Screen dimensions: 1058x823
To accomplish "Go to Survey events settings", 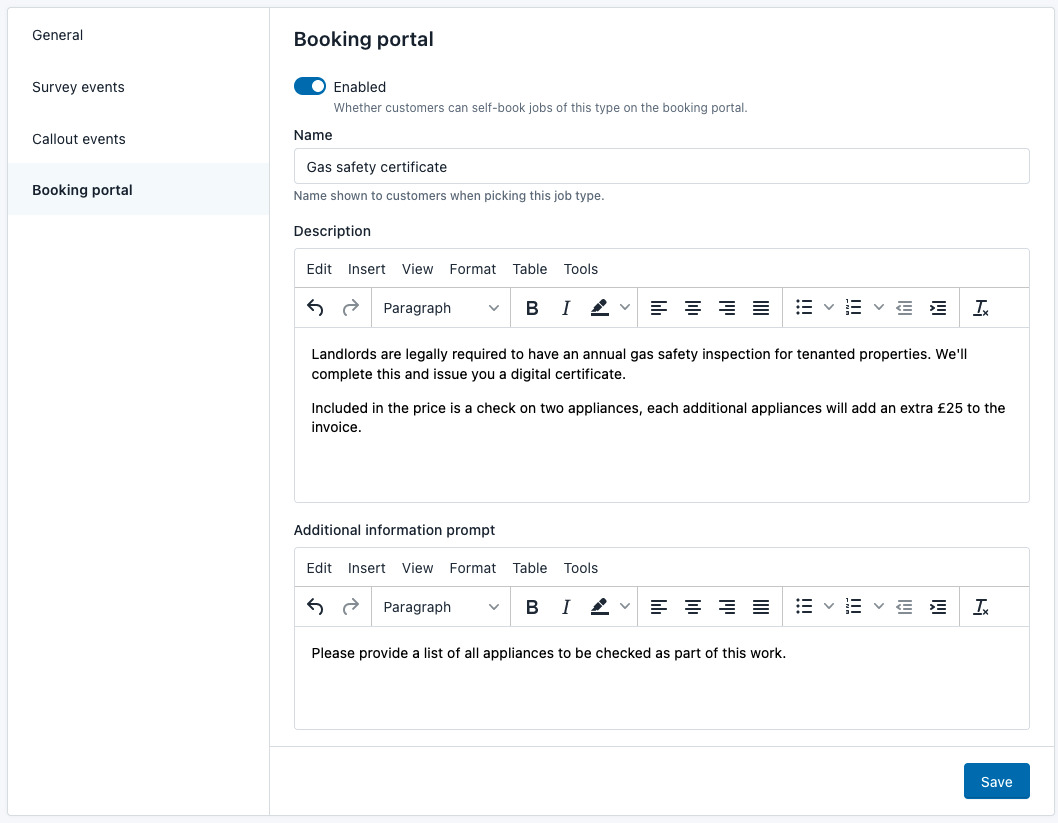I will point(78,87).
